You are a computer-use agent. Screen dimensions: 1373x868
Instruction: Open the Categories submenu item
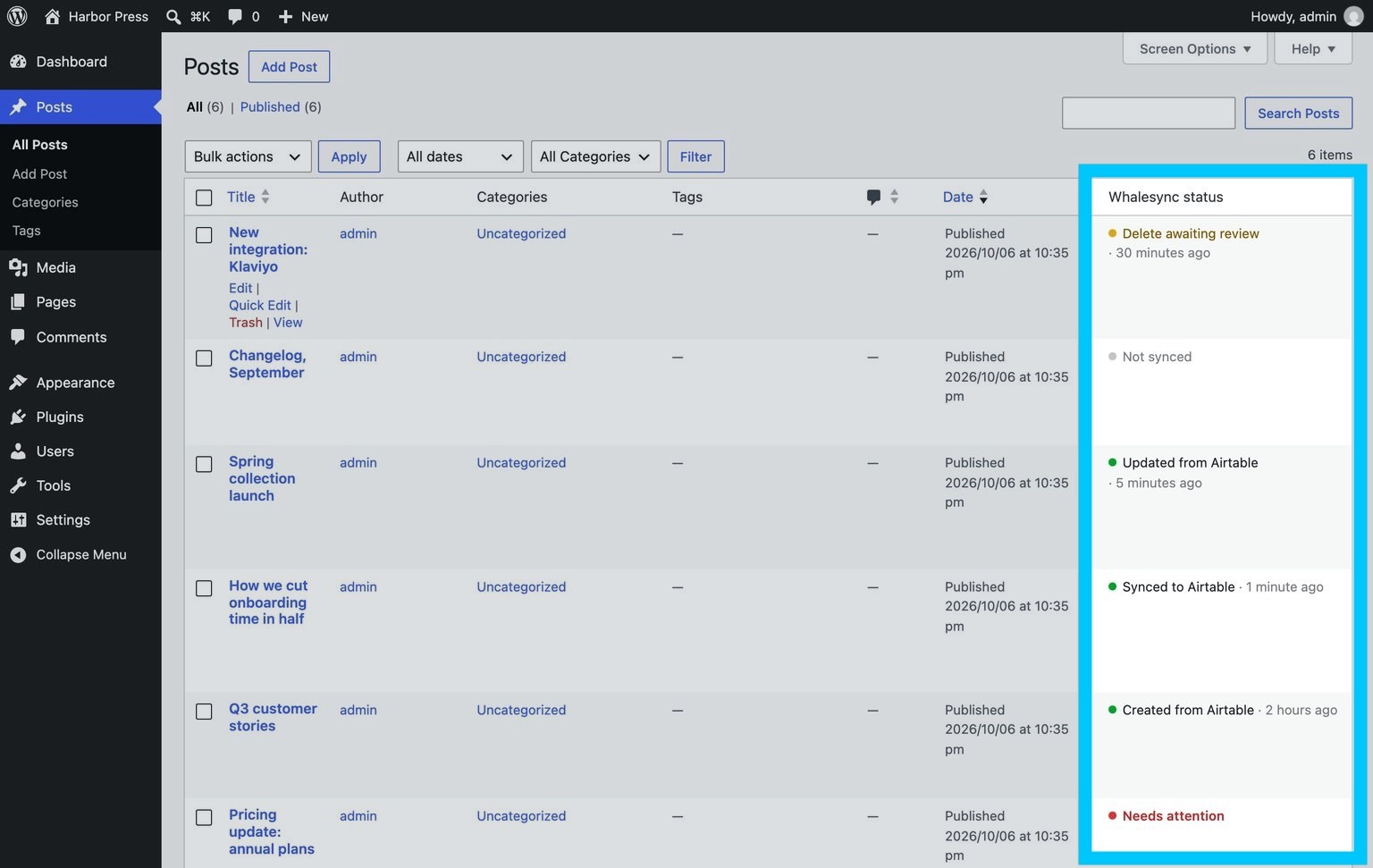(x=46, y=203)
